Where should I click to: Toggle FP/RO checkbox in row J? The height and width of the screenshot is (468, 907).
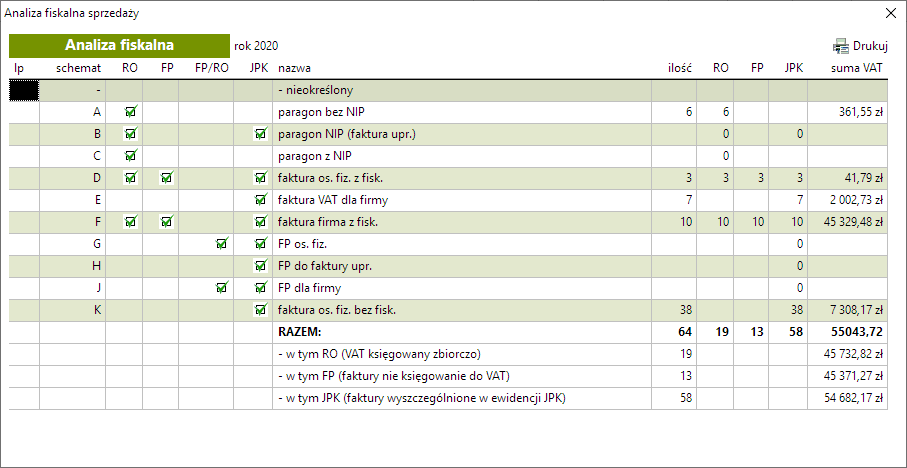point(221,288)
